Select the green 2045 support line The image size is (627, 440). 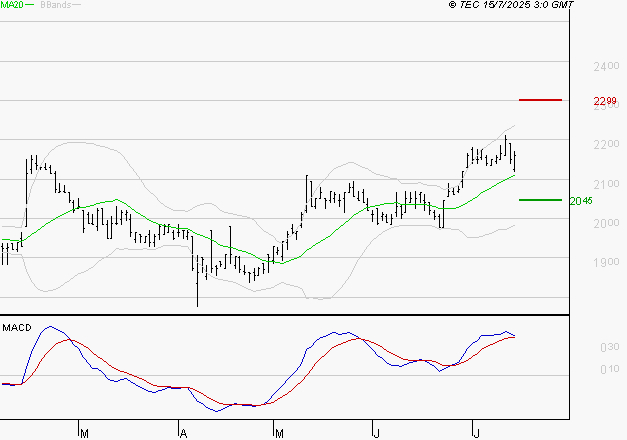pos(541,200)
